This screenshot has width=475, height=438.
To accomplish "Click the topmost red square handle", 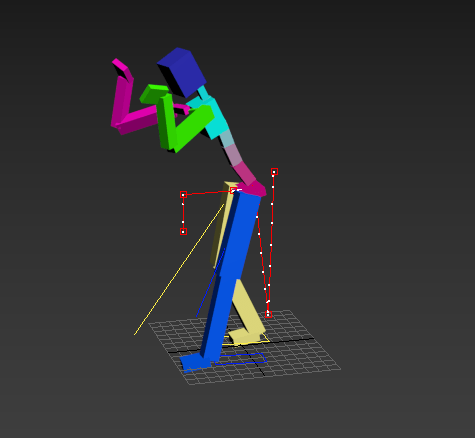I will pos(274,172).
